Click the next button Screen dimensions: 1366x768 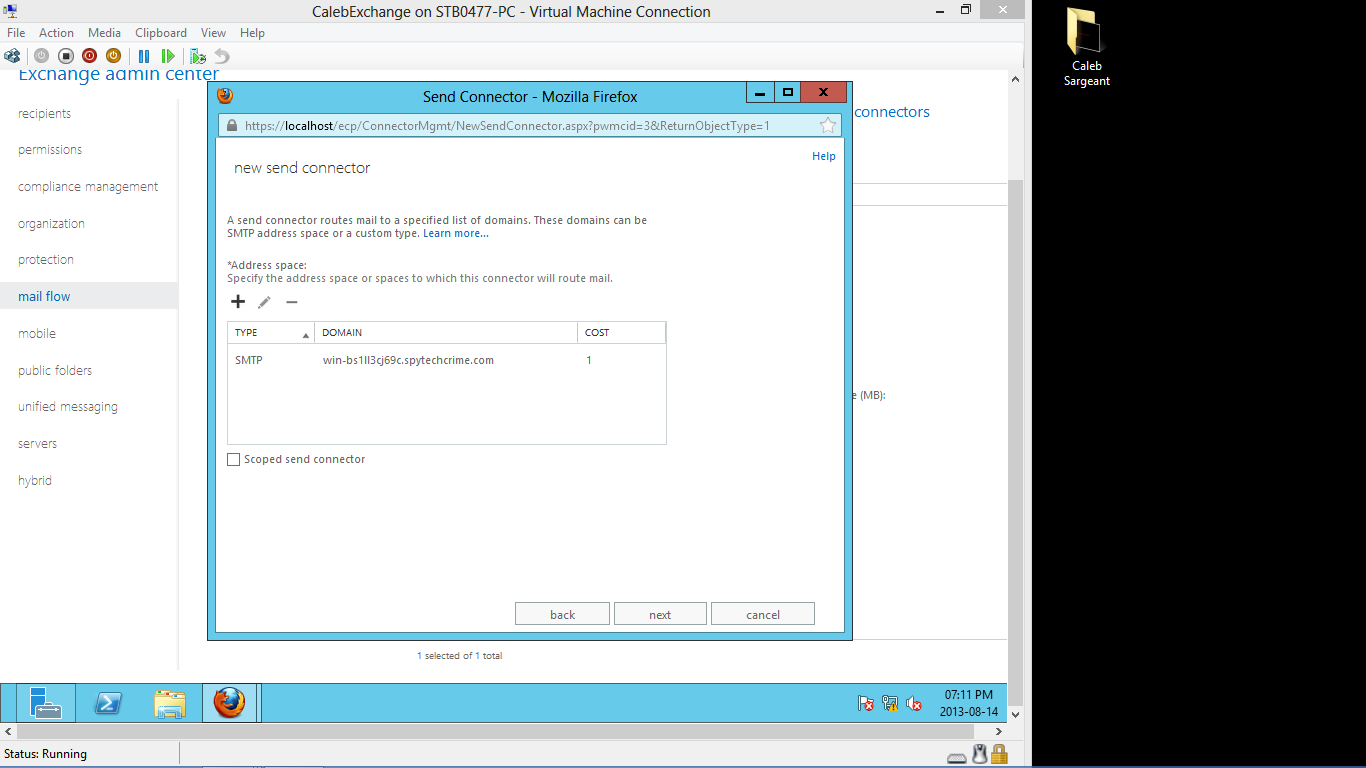(x=660, y=614)
